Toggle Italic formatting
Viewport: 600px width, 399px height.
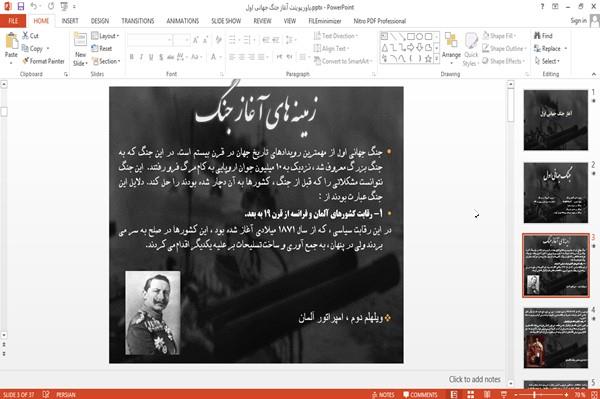141,57
